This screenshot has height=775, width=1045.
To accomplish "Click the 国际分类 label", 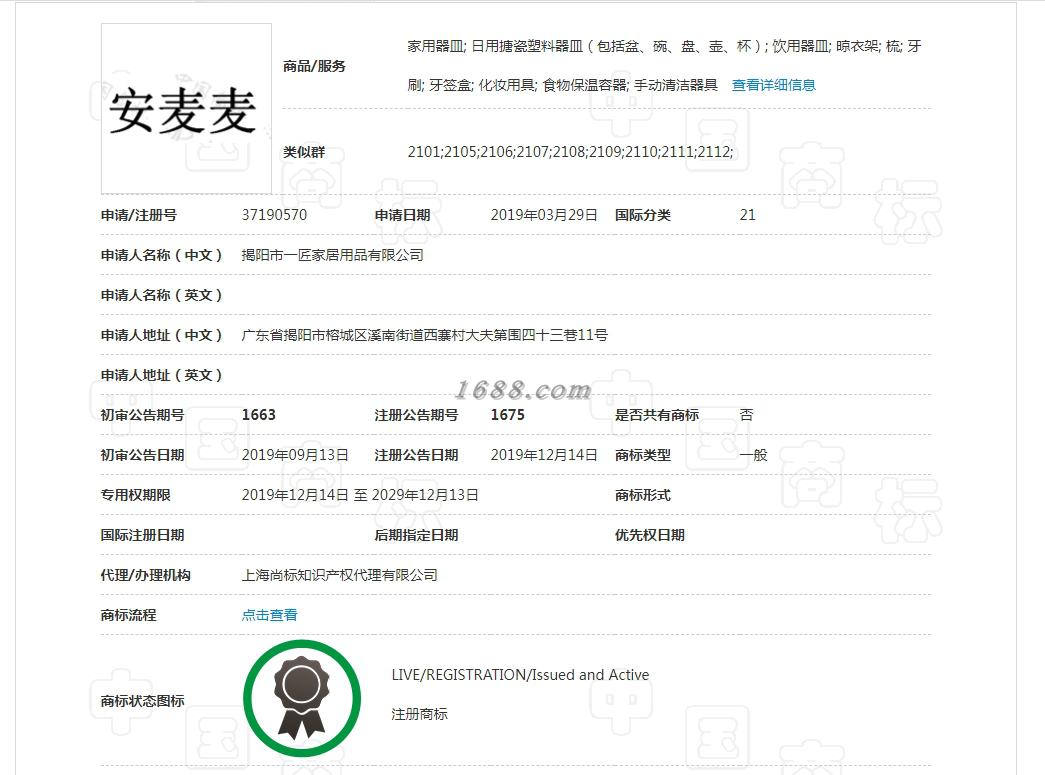I will [642, 215].
